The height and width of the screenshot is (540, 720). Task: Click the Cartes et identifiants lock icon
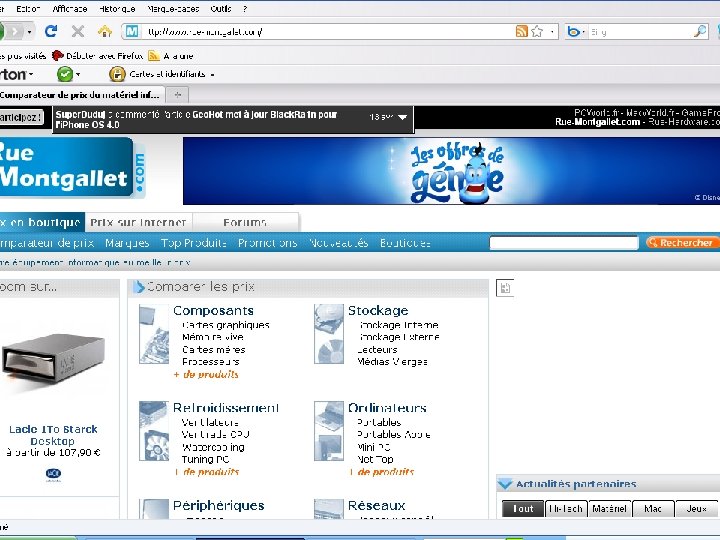coord(117,74)
